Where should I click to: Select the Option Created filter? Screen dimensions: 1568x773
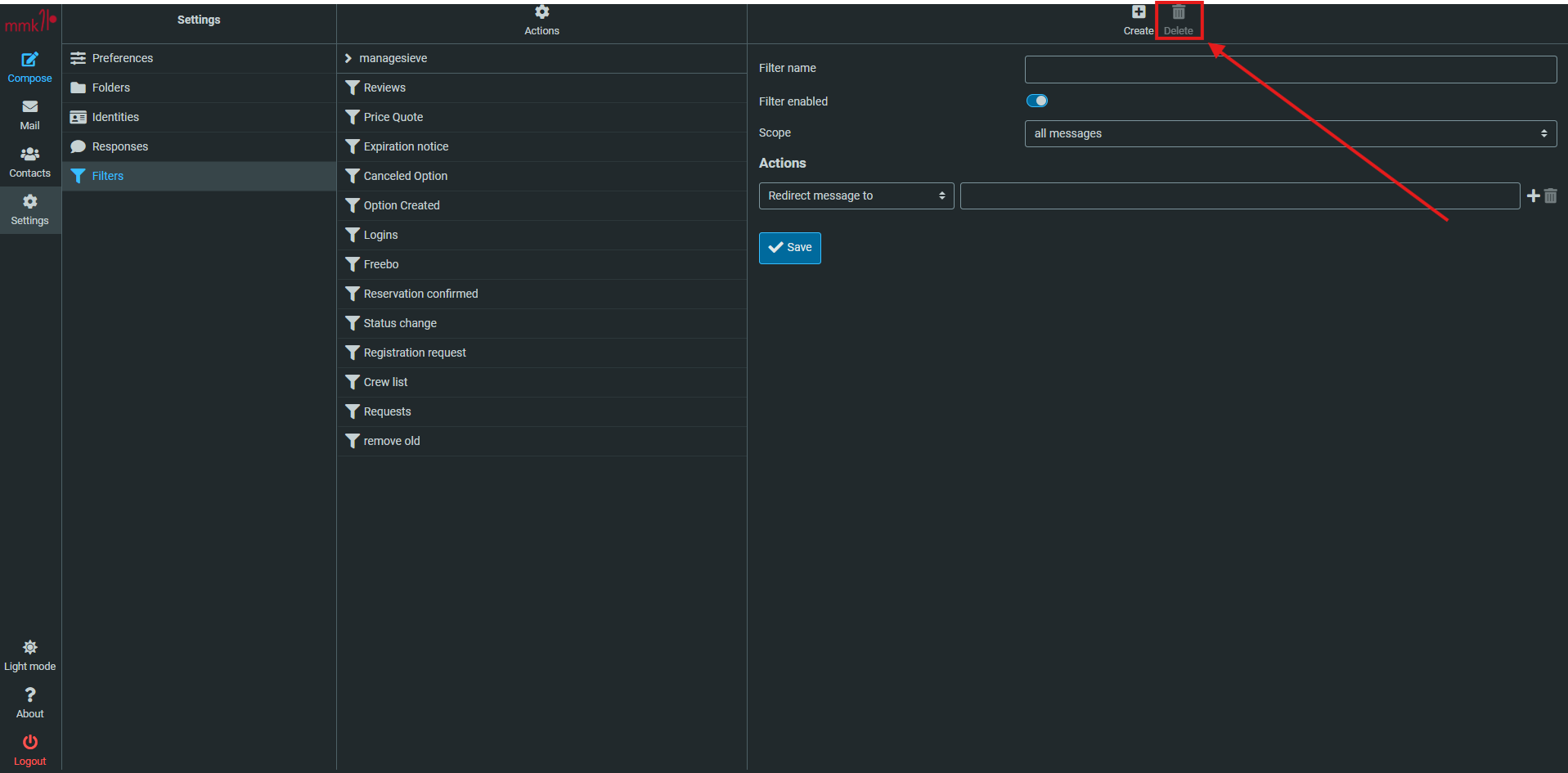click(x=541, y=205)
